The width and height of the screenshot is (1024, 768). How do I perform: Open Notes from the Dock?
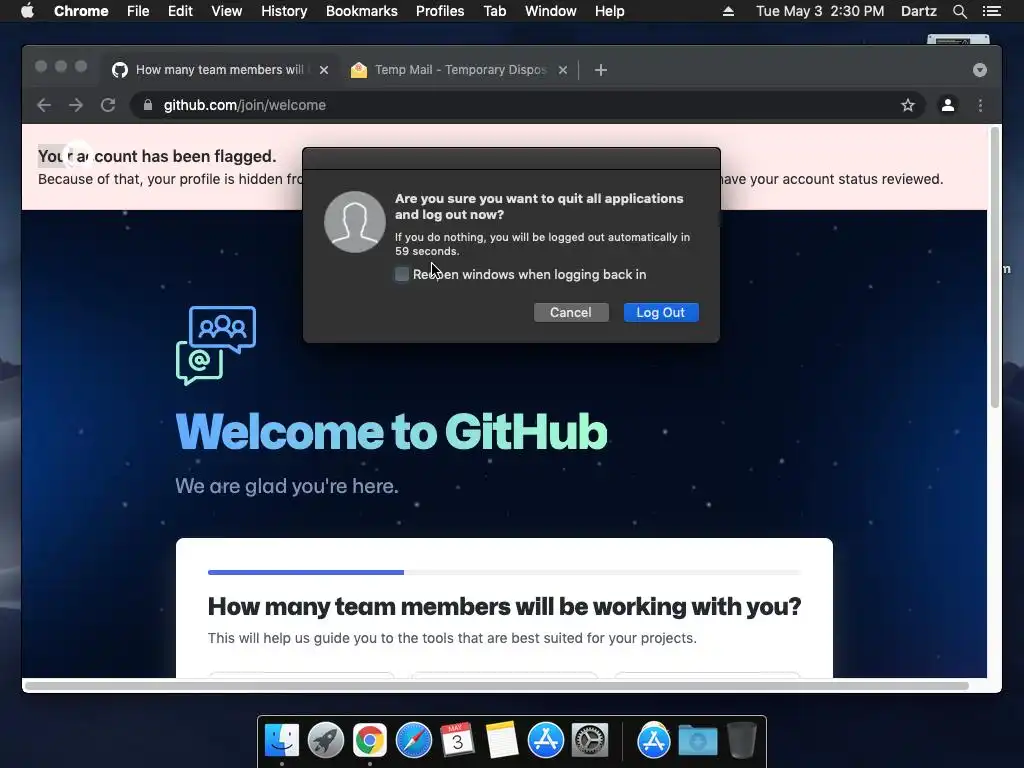pos(502,741)
